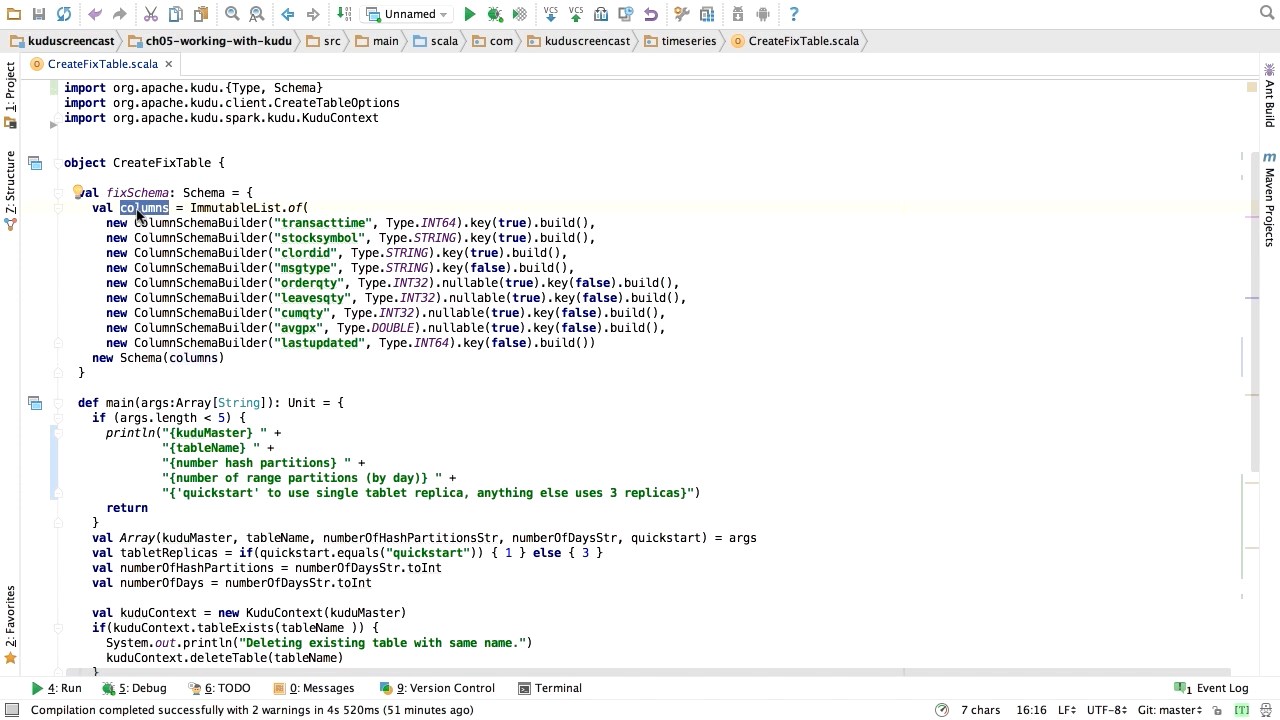Open the Unnamed run configuration dropdown
The width and height of the screenshot is (1280, 720).
click(x=408, y=14)
